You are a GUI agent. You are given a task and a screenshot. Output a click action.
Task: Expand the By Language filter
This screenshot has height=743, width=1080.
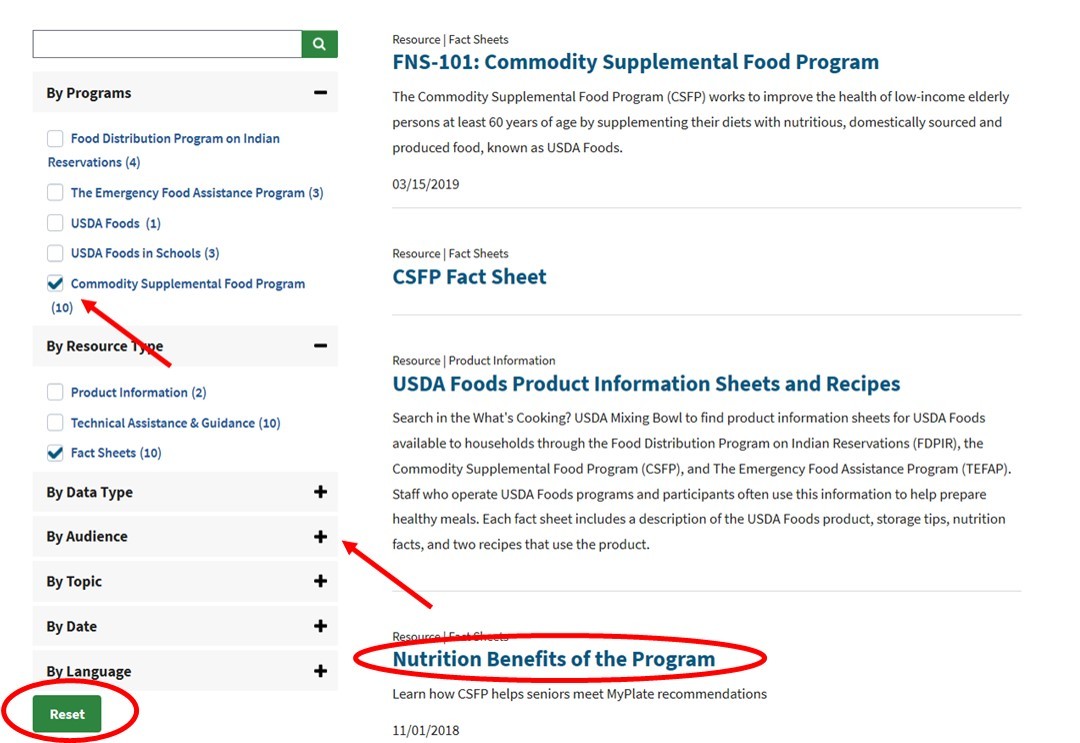[x=320, y=671]
